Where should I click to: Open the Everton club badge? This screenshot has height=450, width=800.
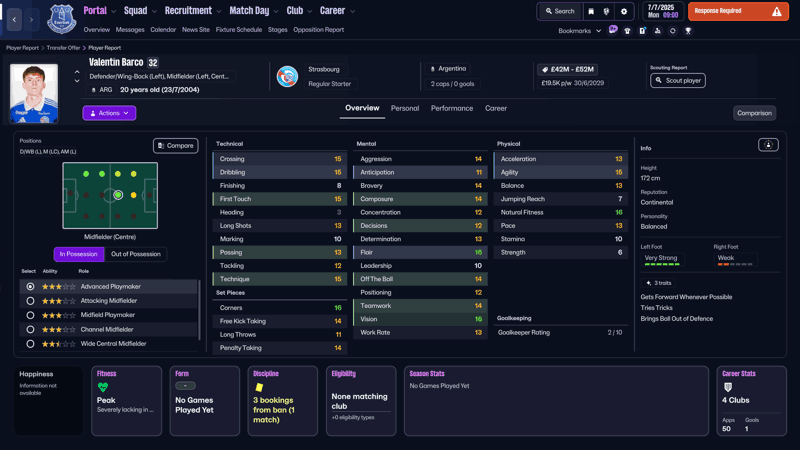[61, 19]
